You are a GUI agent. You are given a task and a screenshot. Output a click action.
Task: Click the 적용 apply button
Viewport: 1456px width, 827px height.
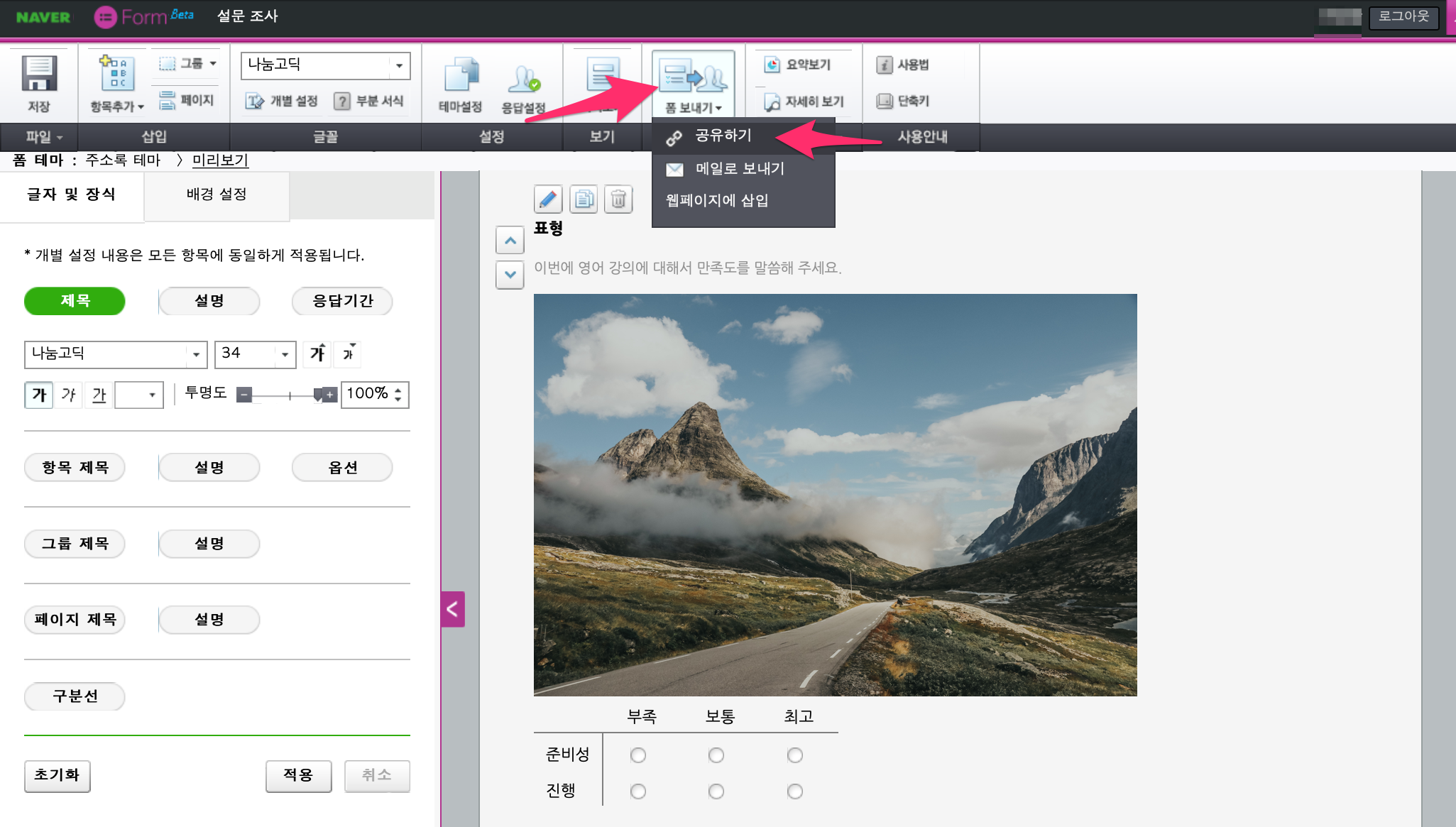coord(298,775)
